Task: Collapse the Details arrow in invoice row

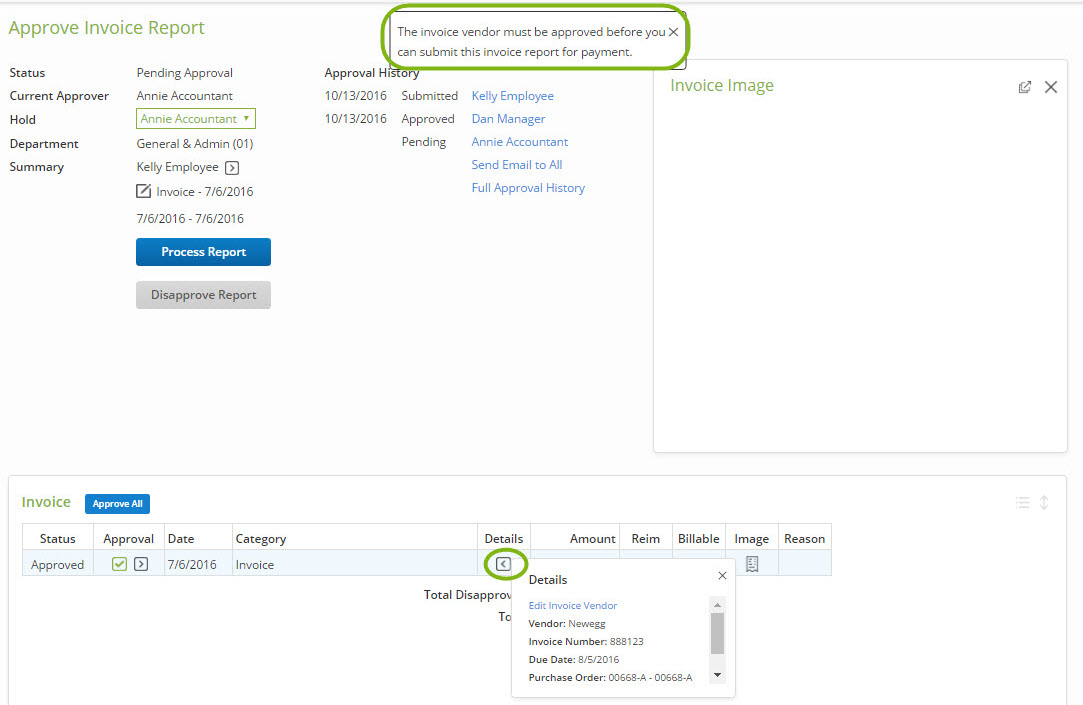Action: (x=504, y=564)
